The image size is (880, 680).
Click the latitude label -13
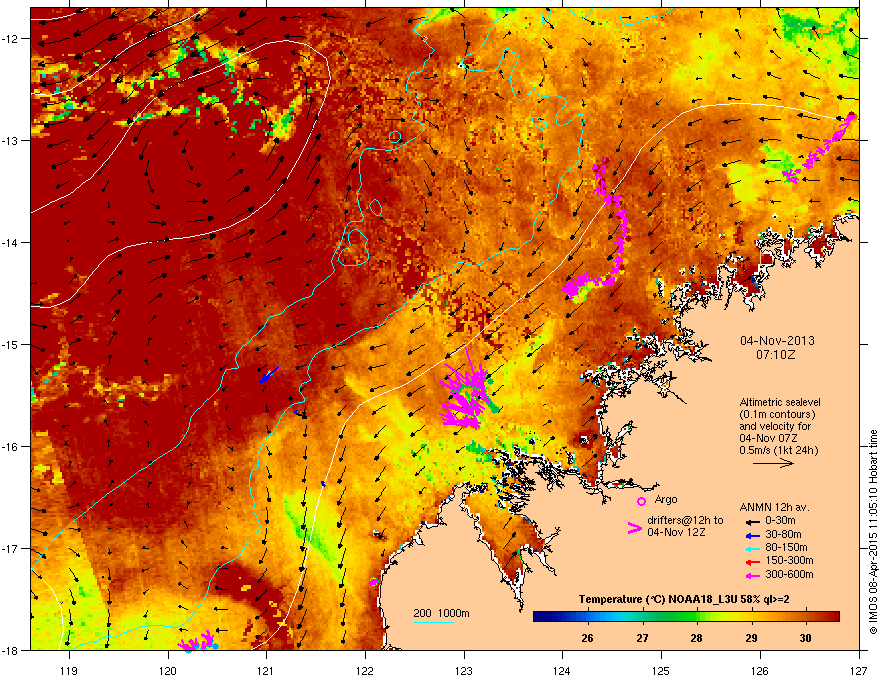point(11,140)
